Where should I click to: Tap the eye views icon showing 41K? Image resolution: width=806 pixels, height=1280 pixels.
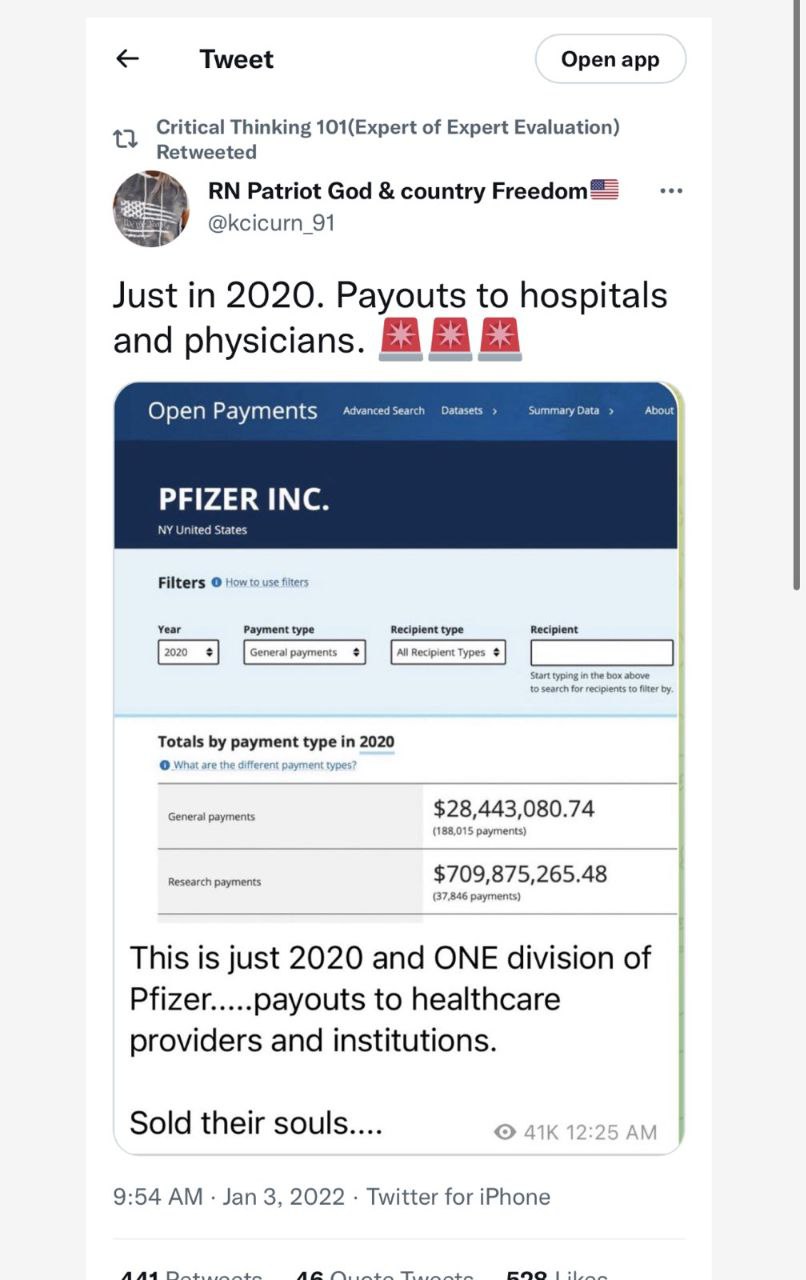[x=505, y=1132]
